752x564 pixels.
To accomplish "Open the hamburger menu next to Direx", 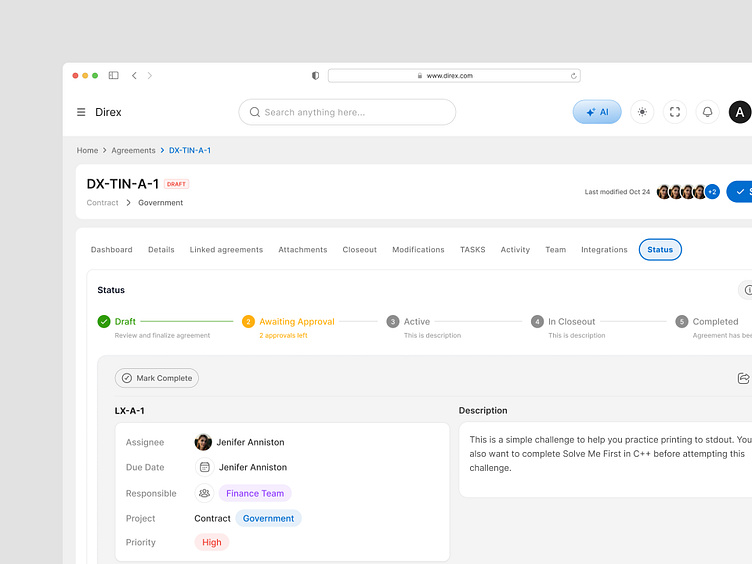I will point(81,112).
